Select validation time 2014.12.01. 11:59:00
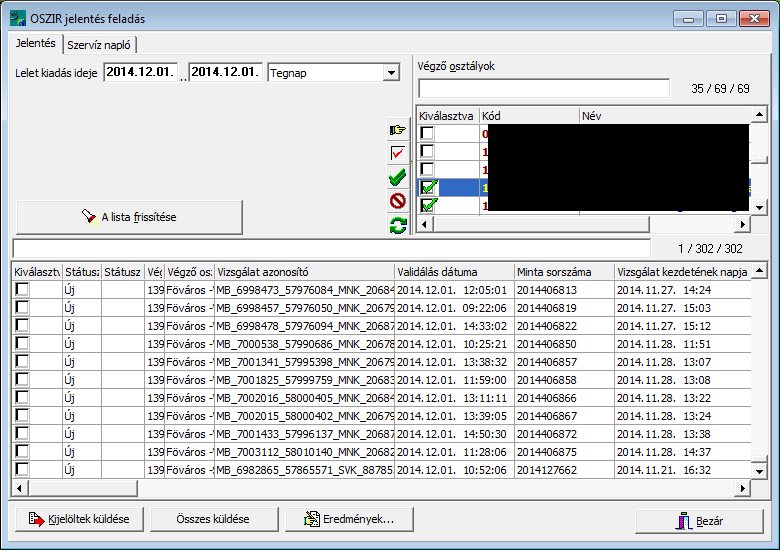The height and width of the screenshot is (550, 780). coord(454,380)
